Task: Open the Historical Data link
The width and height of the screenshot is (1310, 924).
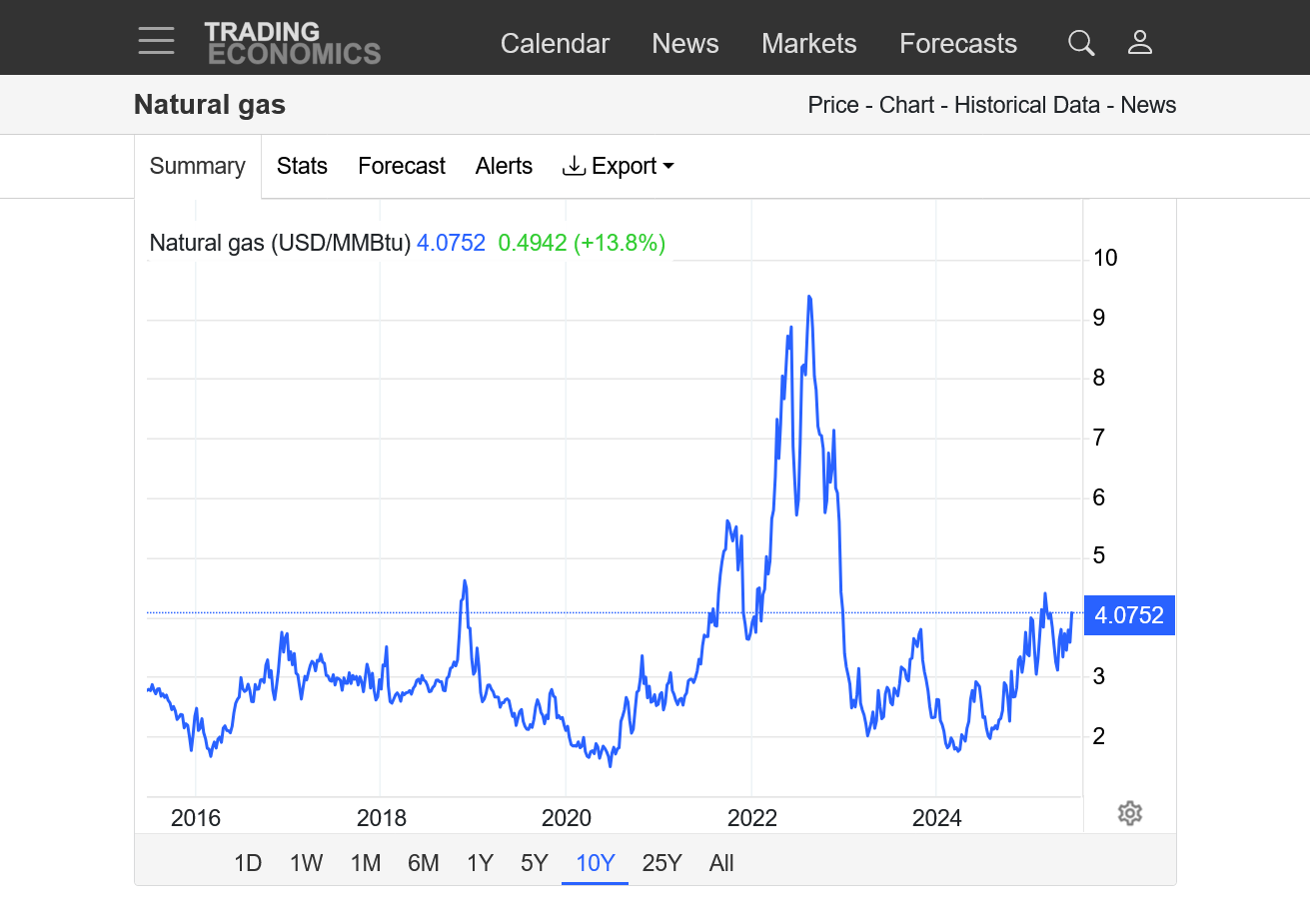Action: 1027,105
